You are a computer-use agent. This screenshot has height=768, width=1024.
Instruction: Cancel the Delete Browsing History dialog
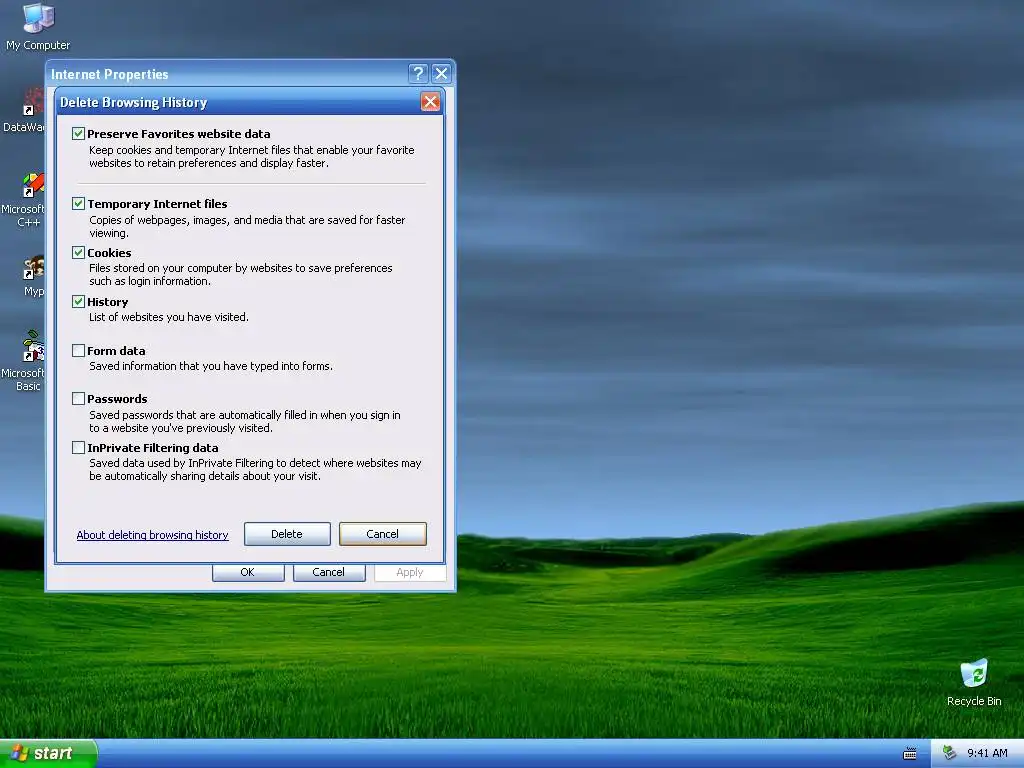pos(383,534)
